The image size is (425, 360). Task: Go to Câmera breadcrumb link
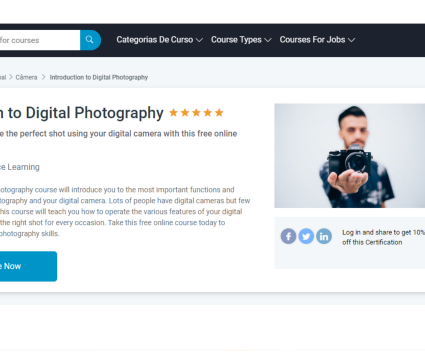click(26, 77)
